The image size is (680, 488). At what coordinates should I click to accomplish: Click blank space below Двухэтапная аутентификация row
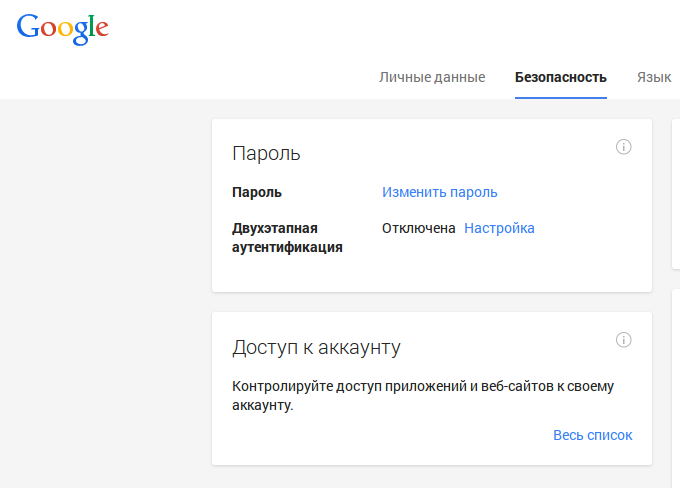click(432, 273)
